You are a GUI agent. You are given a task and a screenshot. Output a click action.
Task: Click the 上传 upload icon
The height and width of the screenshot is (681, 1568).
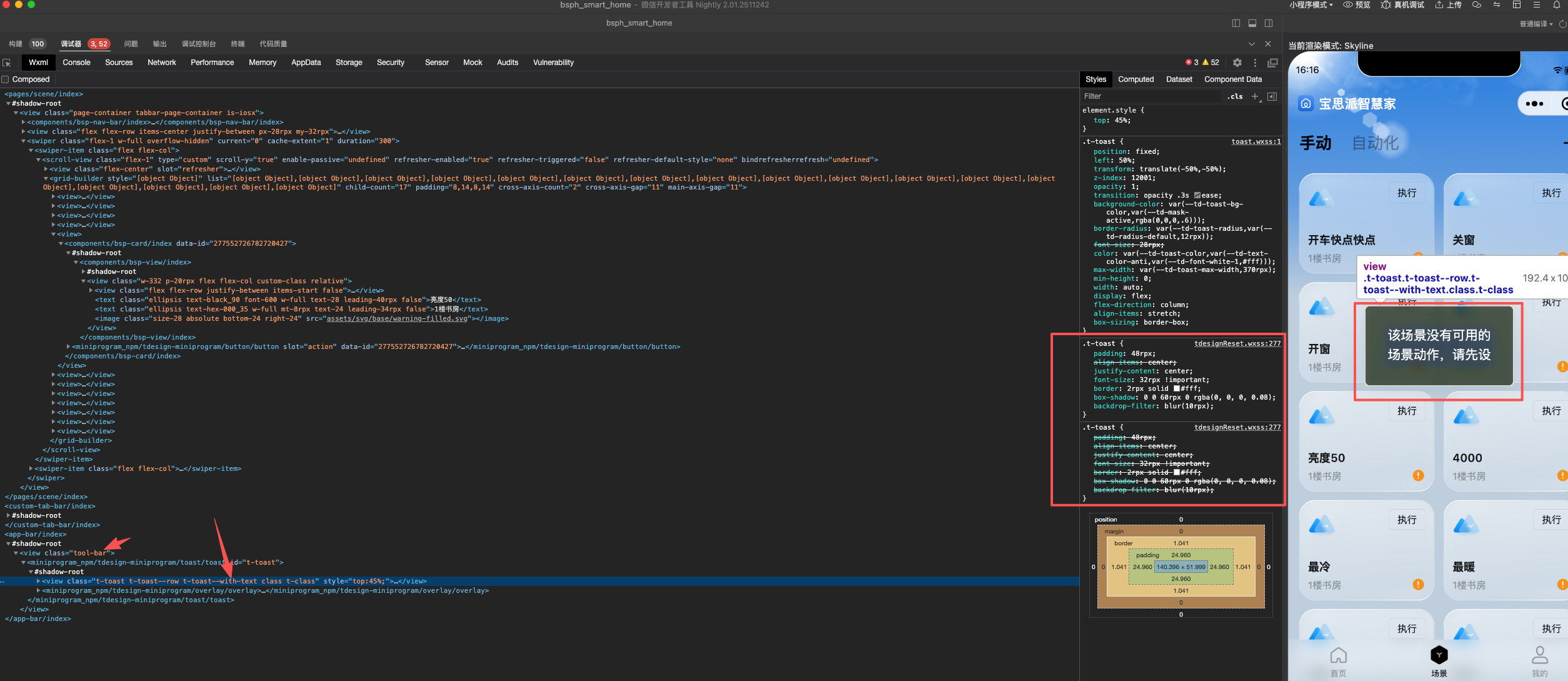pyautogui.click(x=1439, y=5)
